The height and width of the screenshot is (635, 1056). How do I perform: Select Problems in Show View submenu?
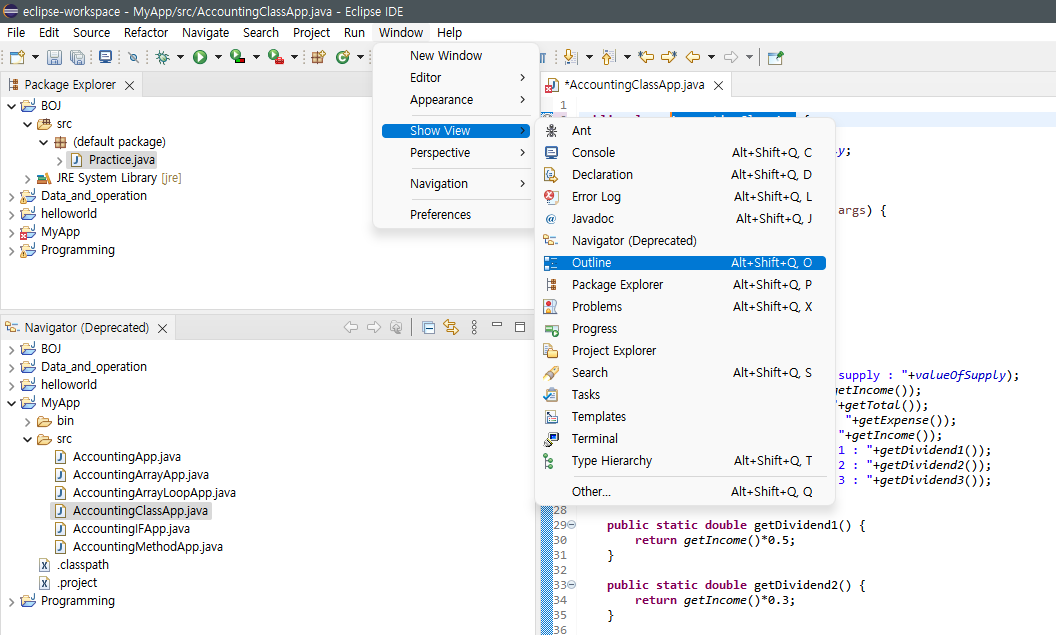point(684,306)
